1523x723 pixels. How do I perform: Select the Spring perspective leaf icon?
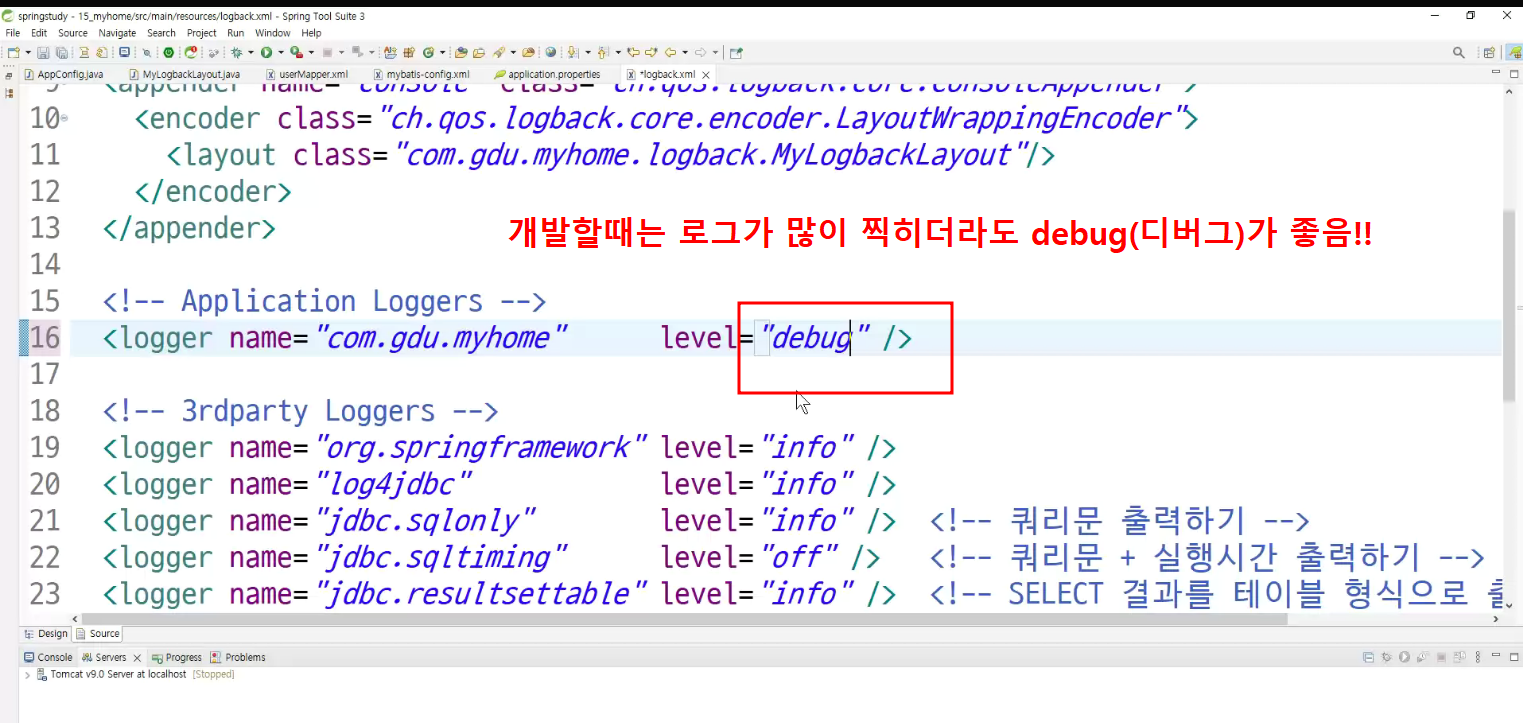pyautogui.click(x=1513, y=53)
